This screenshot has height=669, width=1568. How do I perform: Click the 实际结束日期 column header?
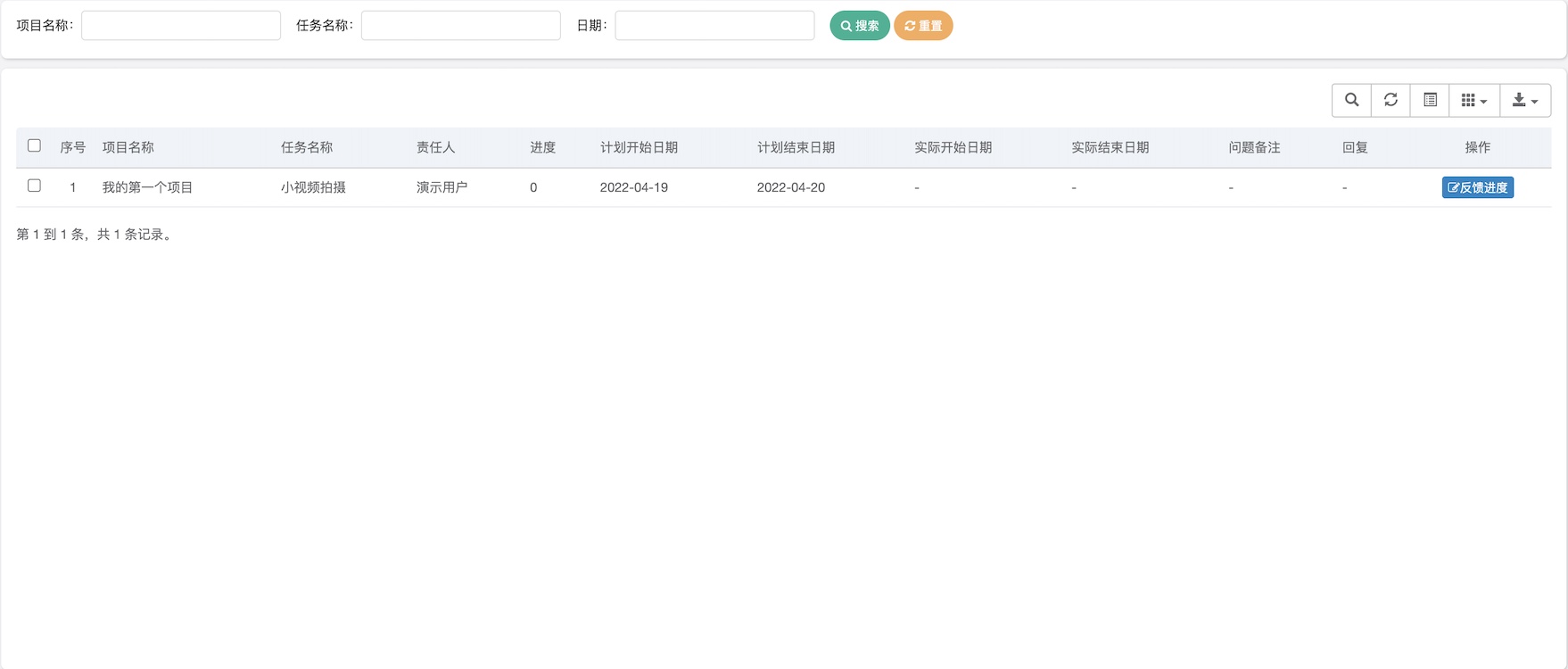(1110, 147)
